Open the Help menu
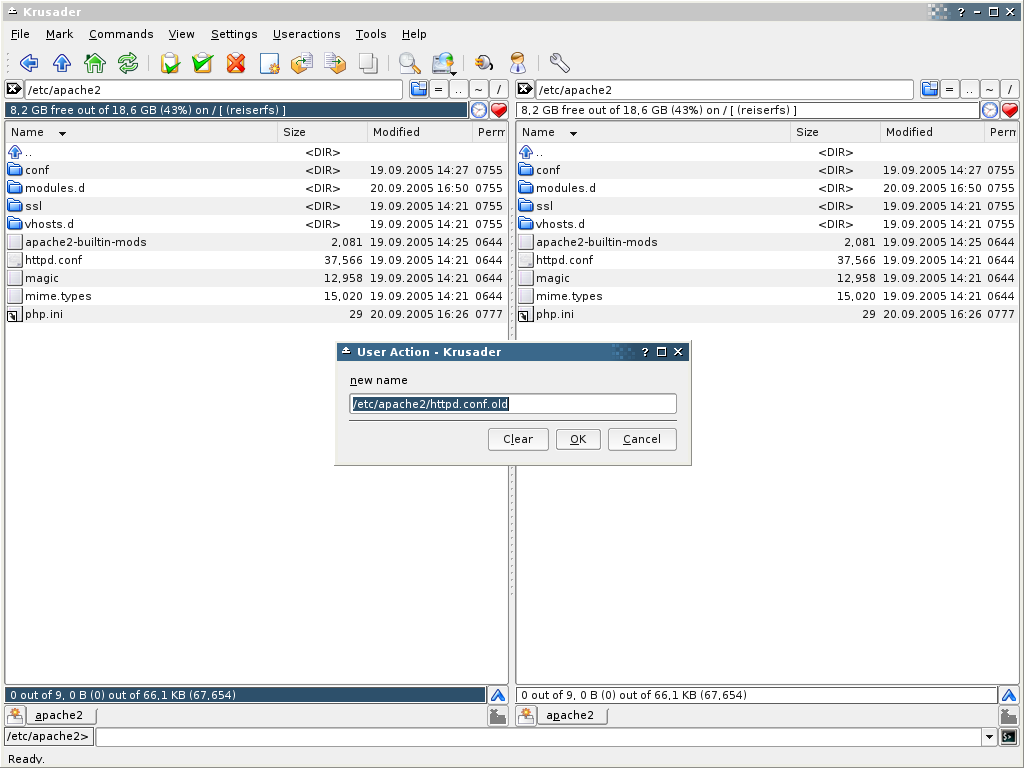 click(x=414, y=34)
